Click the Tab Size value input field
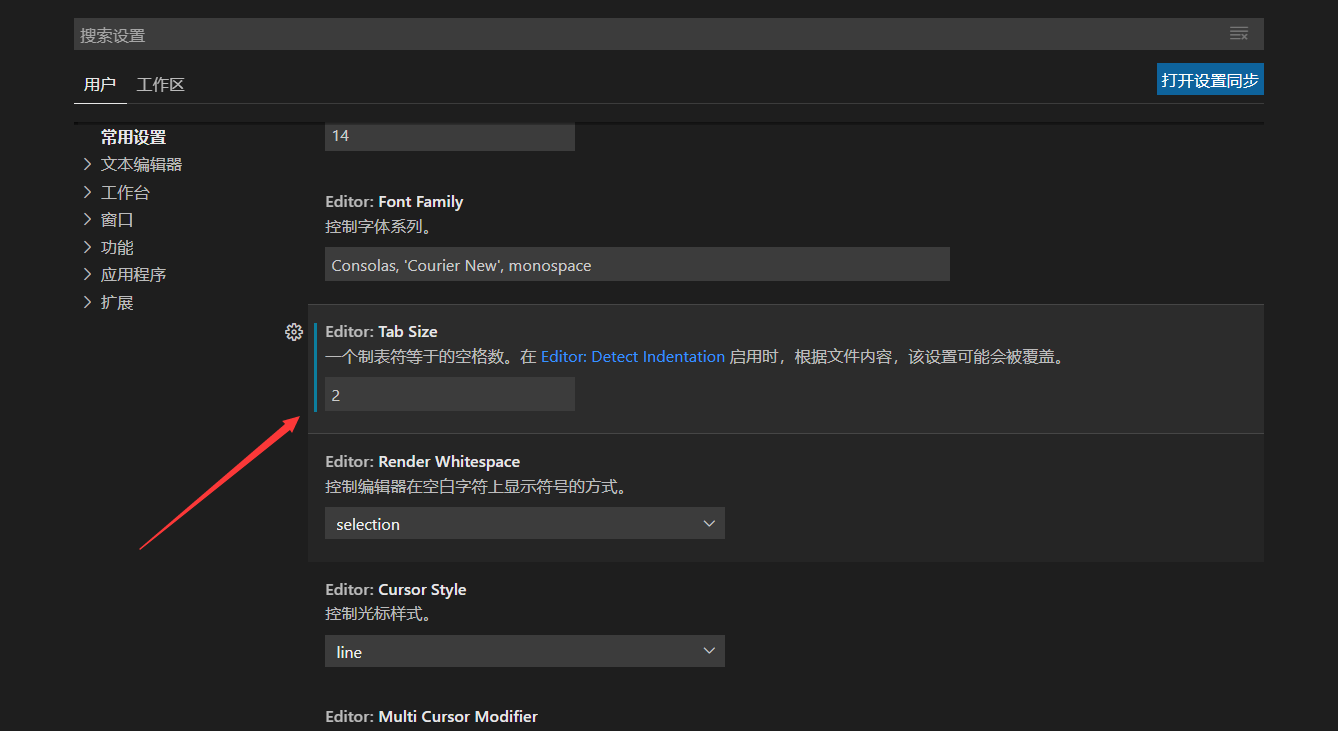The height and width of the screenshot is (731, 1338). 449,394
